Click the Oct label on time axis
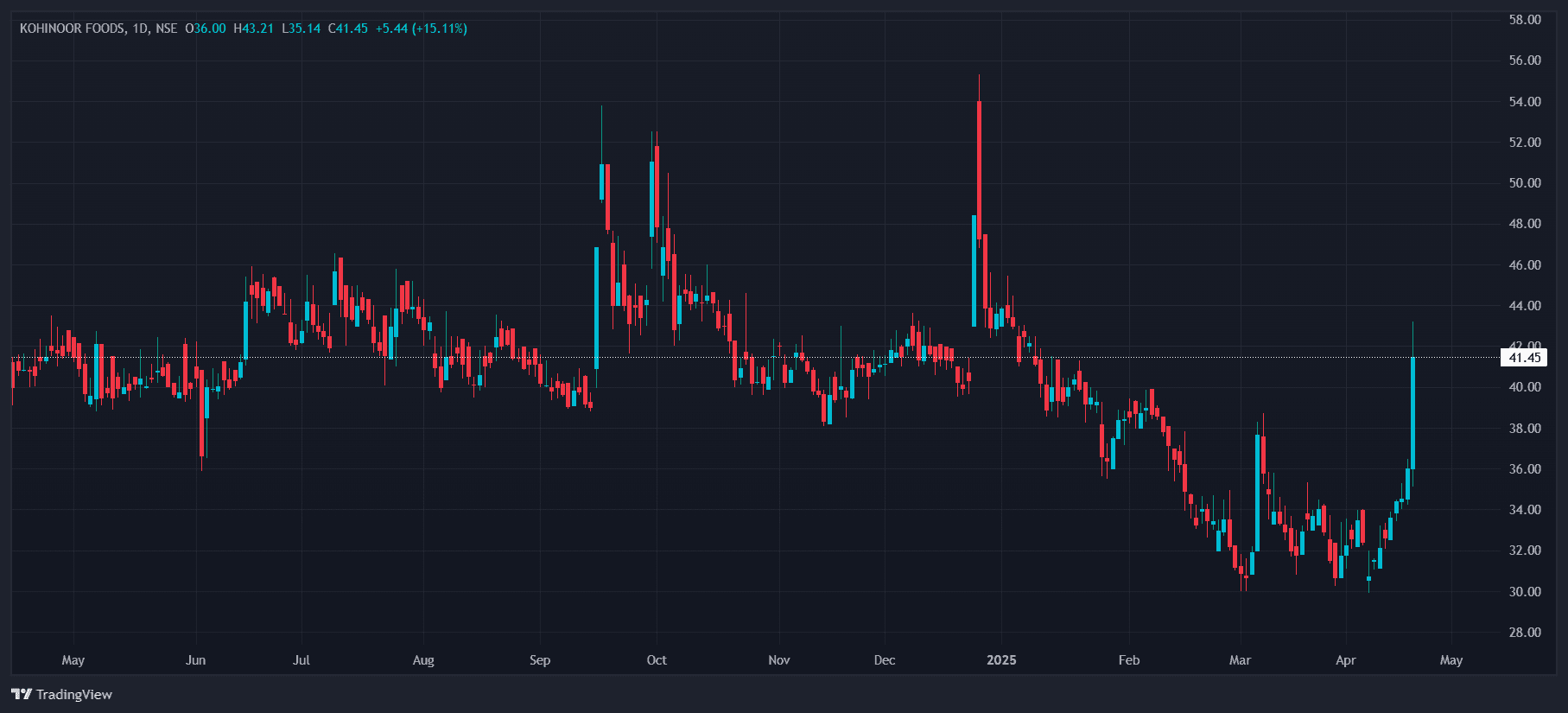 (657, 659)
